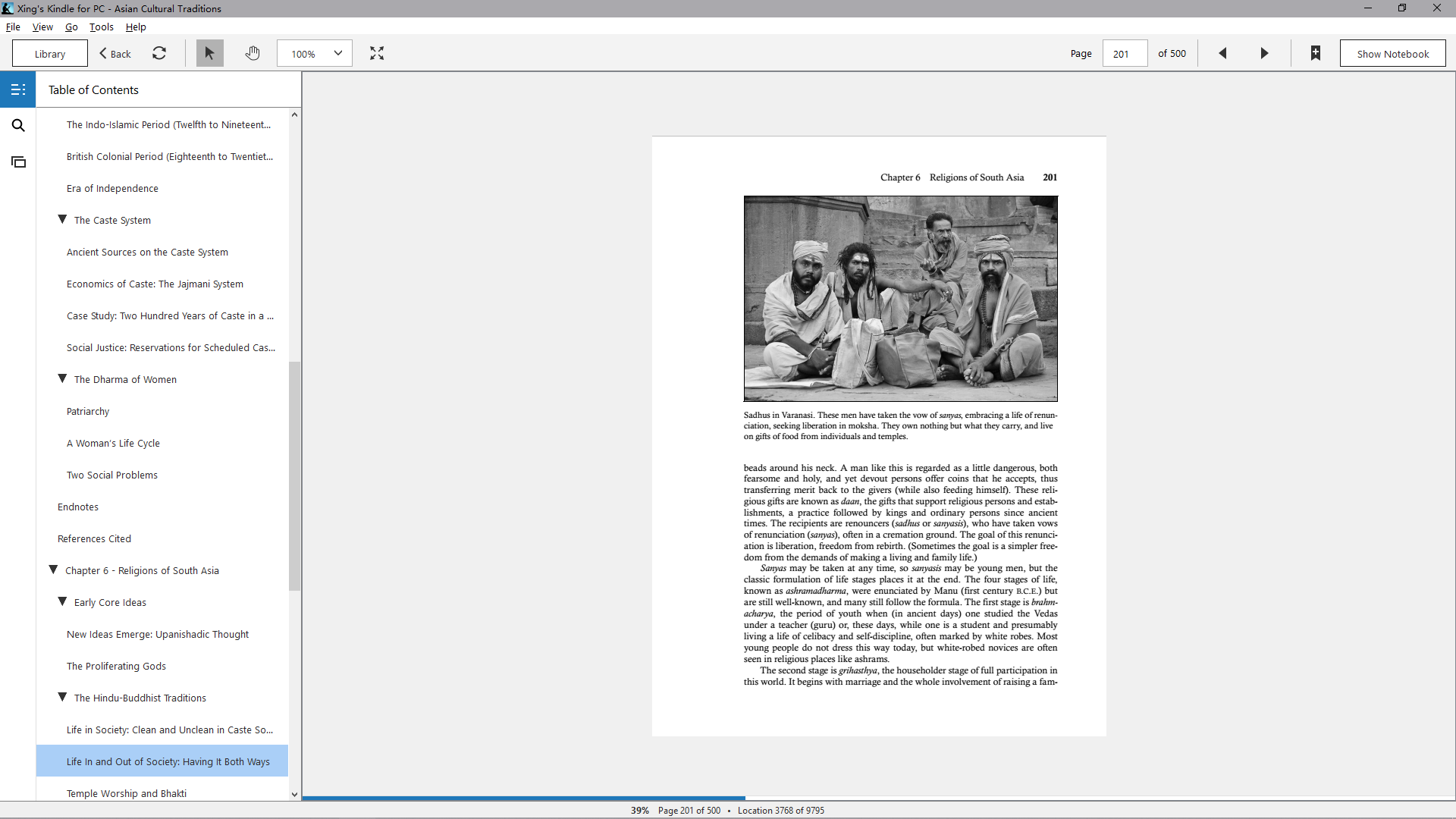1456x819 pixels.
Task: Click 'of 500' page count text
Action: point(1172,54)
